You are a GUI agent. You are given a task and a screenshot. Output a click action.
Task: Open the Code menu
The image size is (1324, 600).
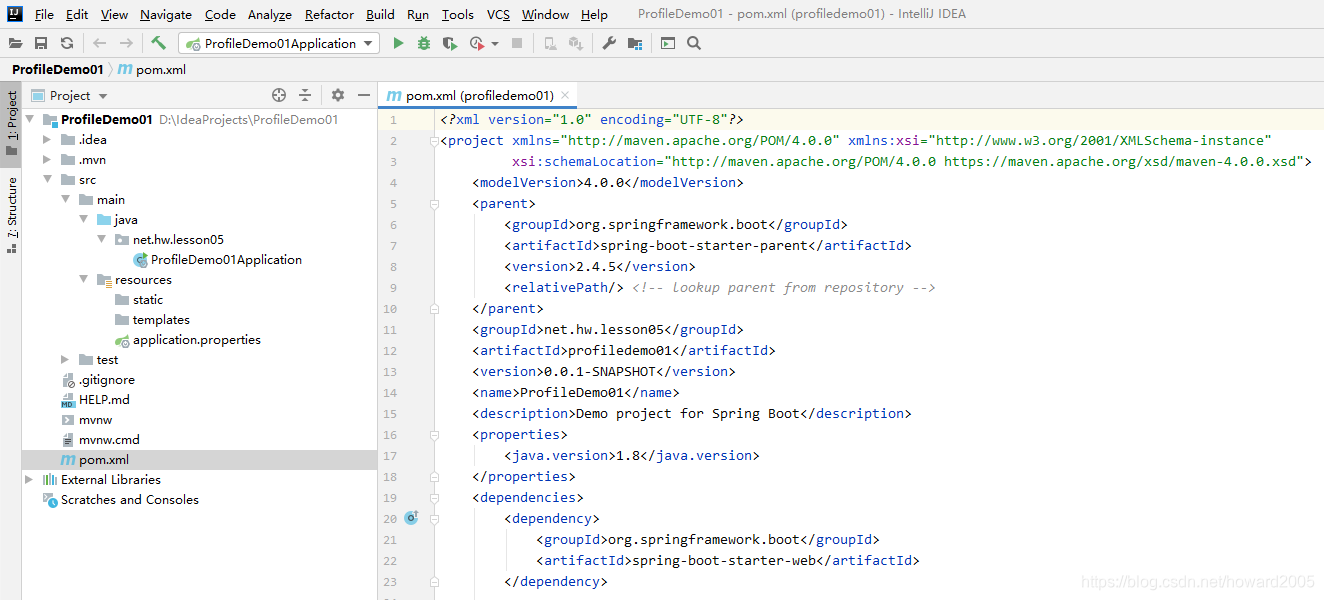pyautogui.click(x=220, y=14)
